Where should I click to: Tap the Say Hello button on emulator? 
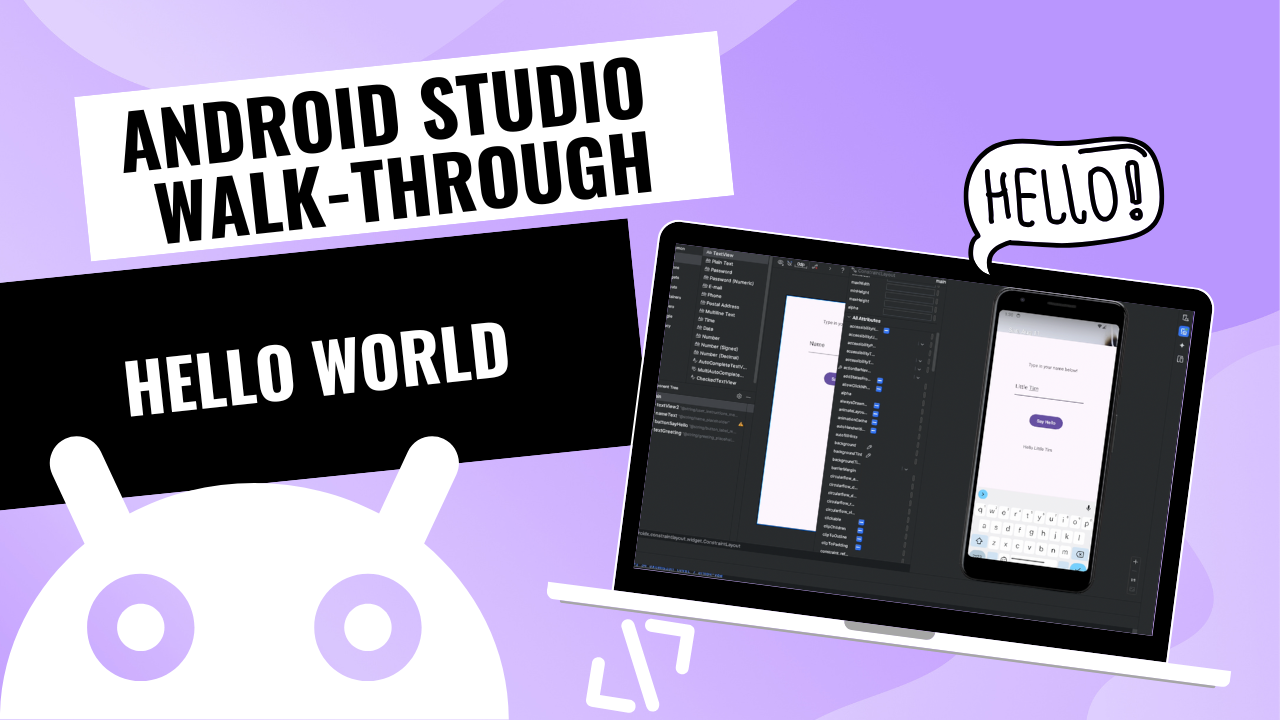(x=1046, y=422)
